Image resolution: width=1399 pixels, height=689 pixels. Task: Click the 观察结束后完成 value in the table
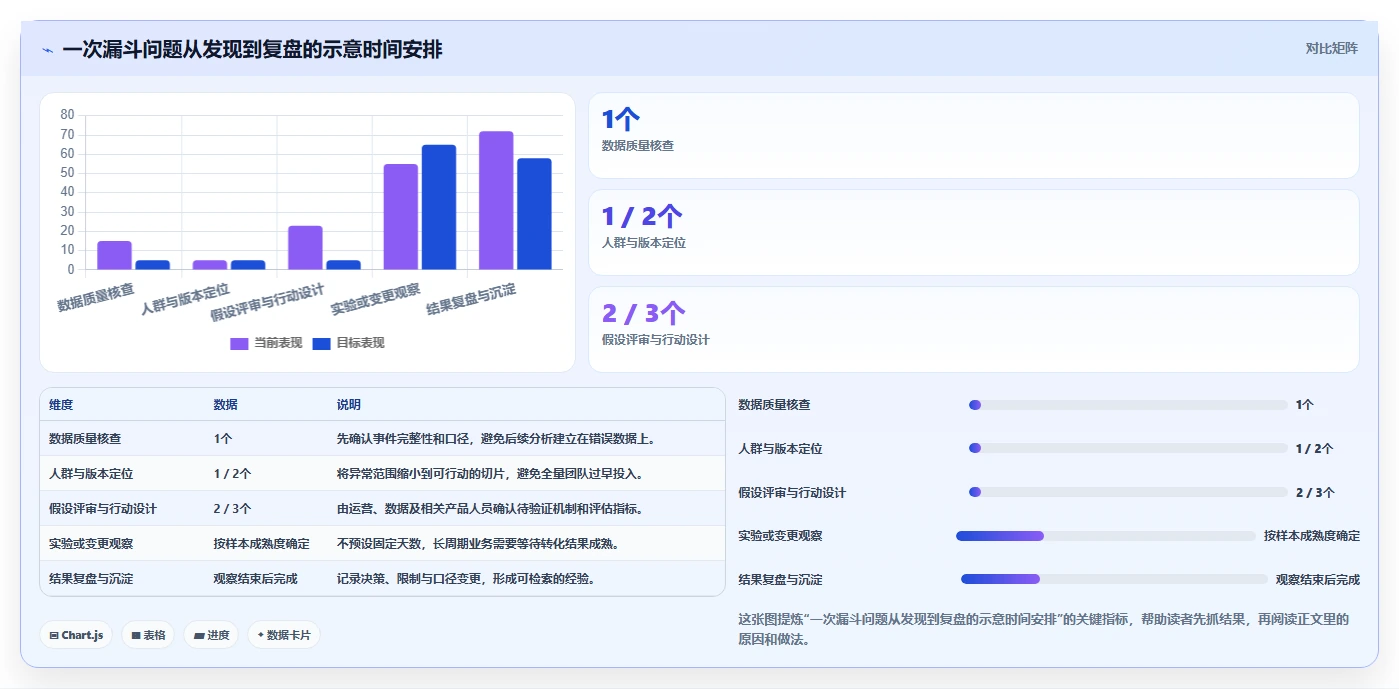coord(255,579)
